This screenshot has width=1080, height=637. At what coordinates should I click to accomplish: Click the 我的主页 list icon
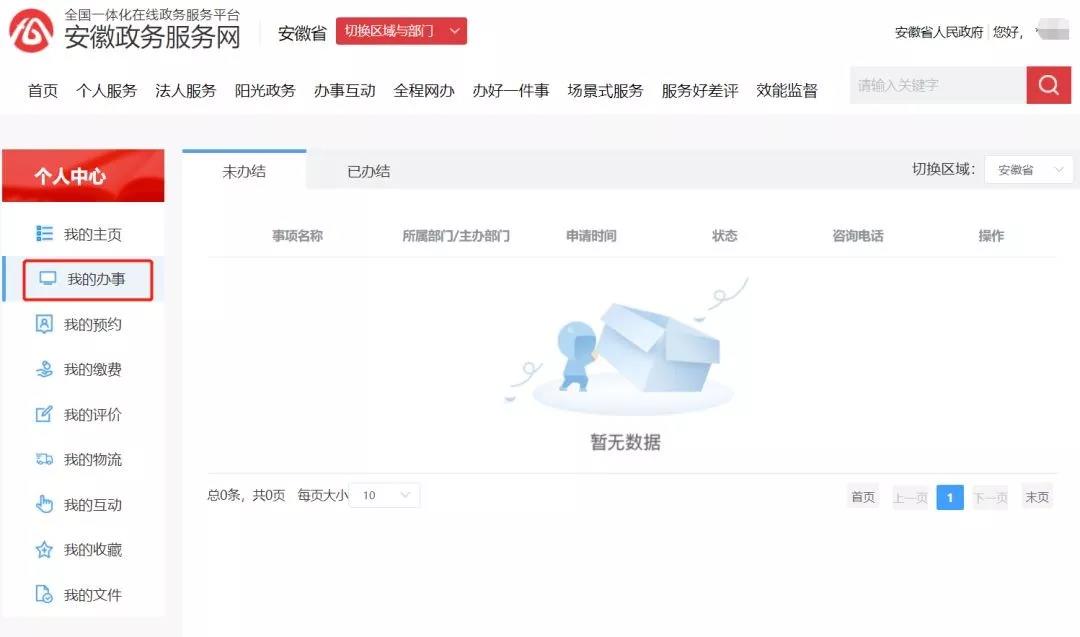tap(44, 234)
